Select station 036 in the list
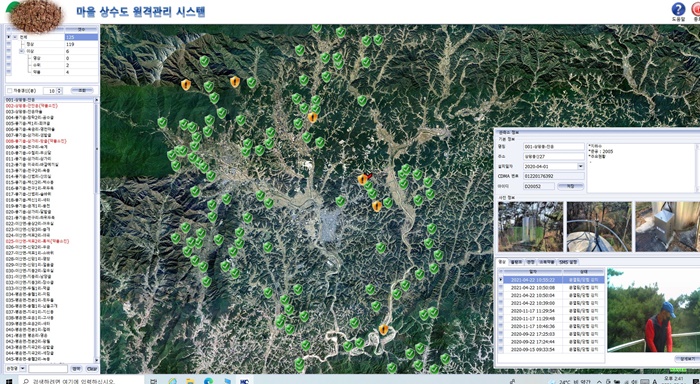This screenshot has width=700, height=384. click(49, 306)
